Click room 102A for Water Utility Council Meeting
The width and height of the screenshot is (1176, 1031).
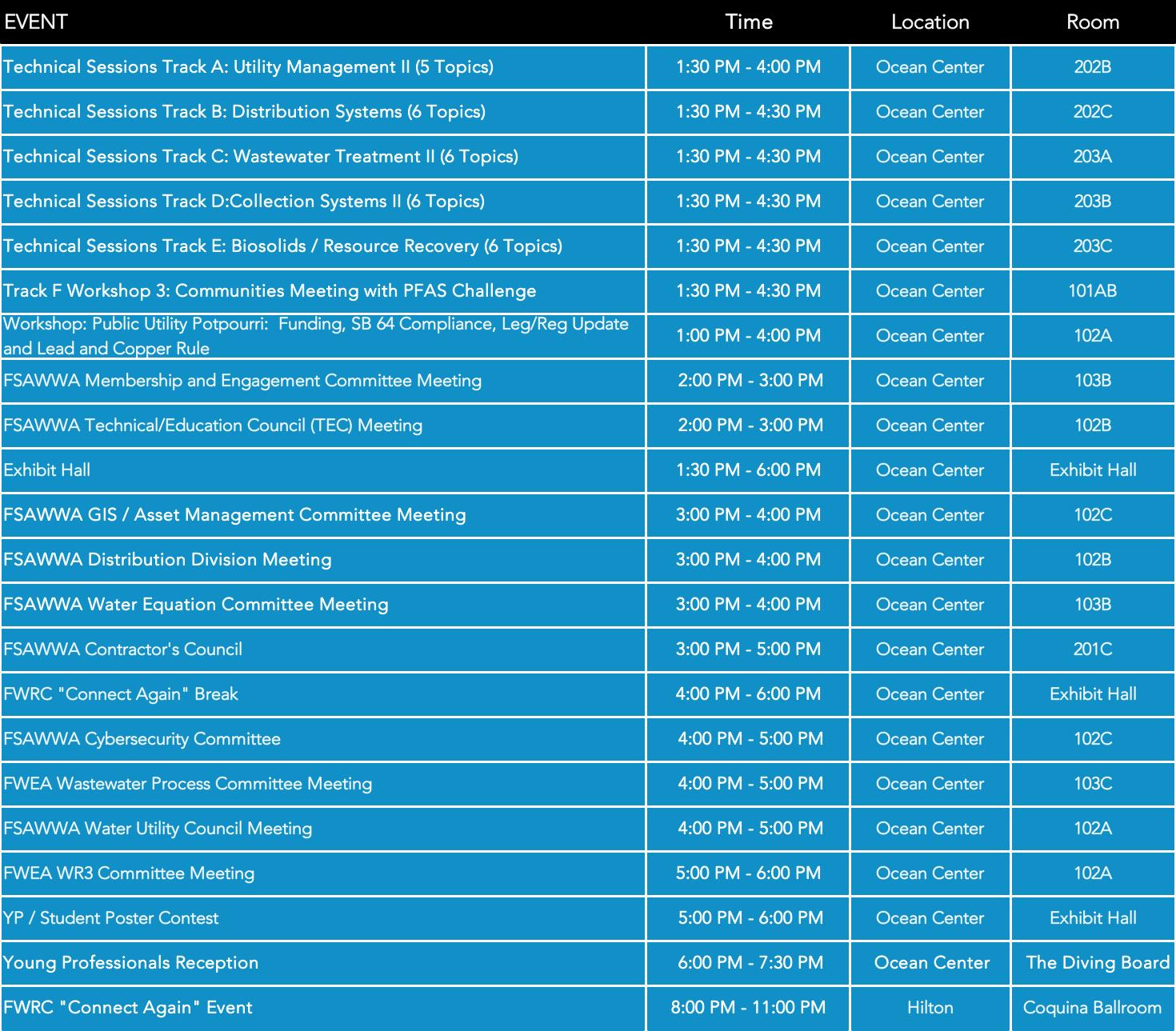pos(1093,829)
